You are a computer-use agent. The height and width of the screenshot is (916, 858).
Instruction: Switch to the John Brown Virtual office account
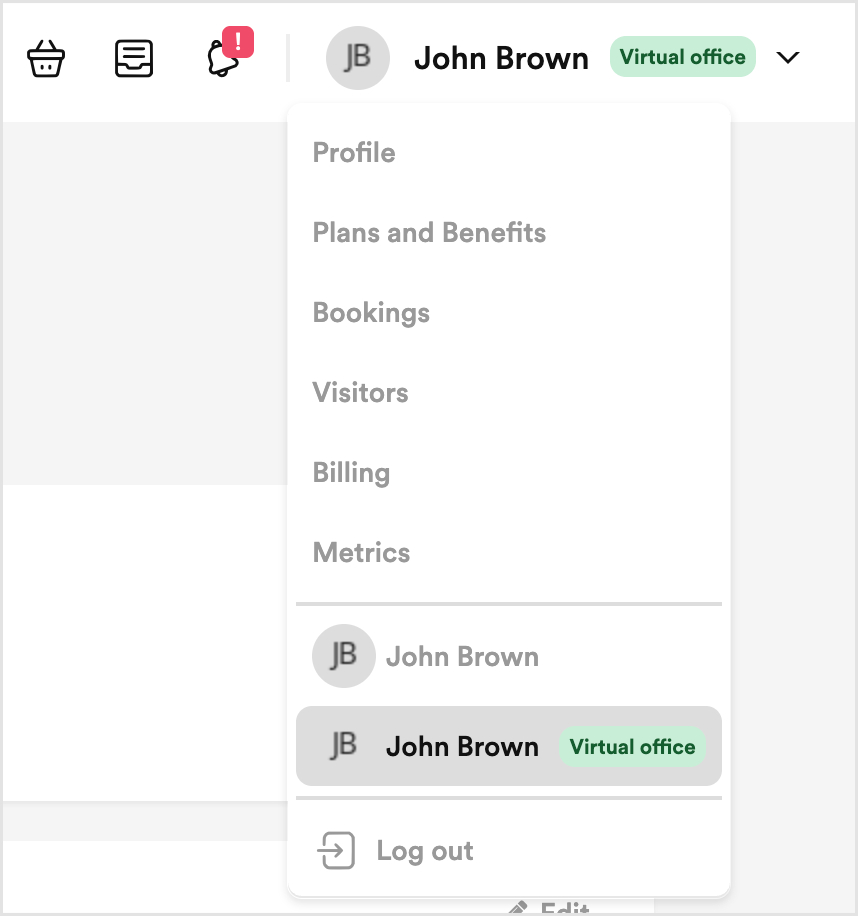pos(509,746)
